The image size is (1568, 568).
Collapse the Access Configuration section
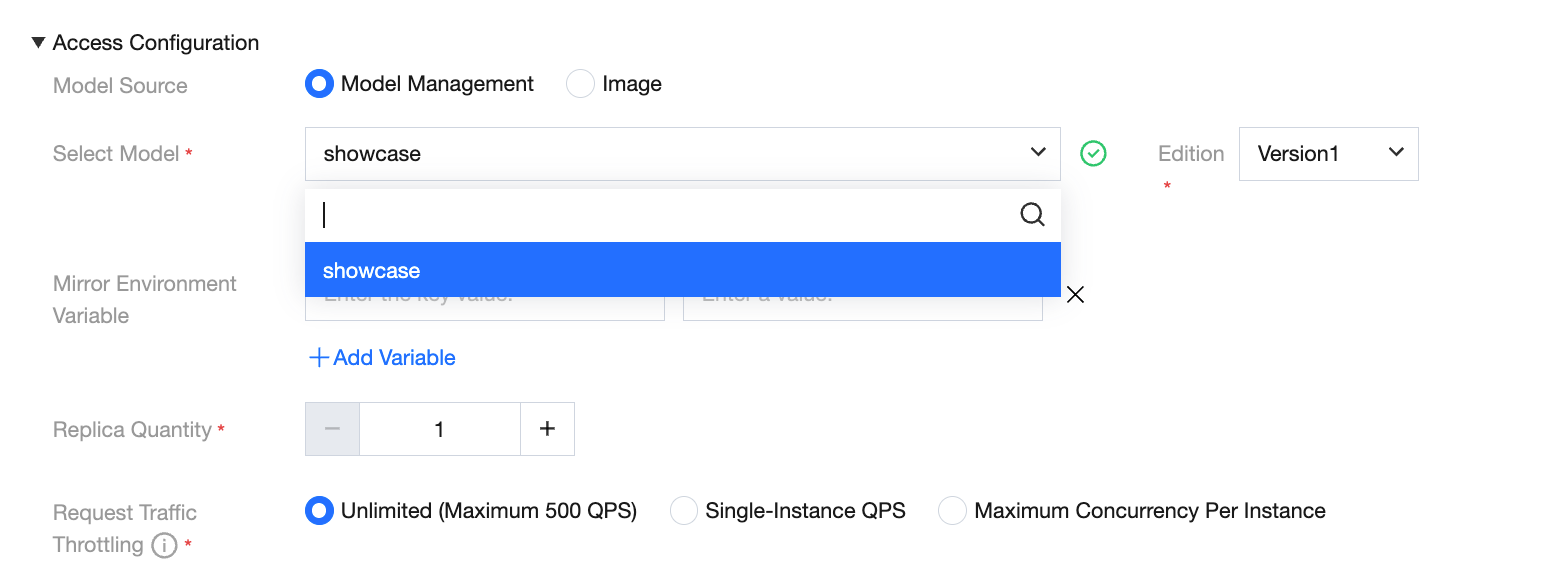tap(39, 43)
